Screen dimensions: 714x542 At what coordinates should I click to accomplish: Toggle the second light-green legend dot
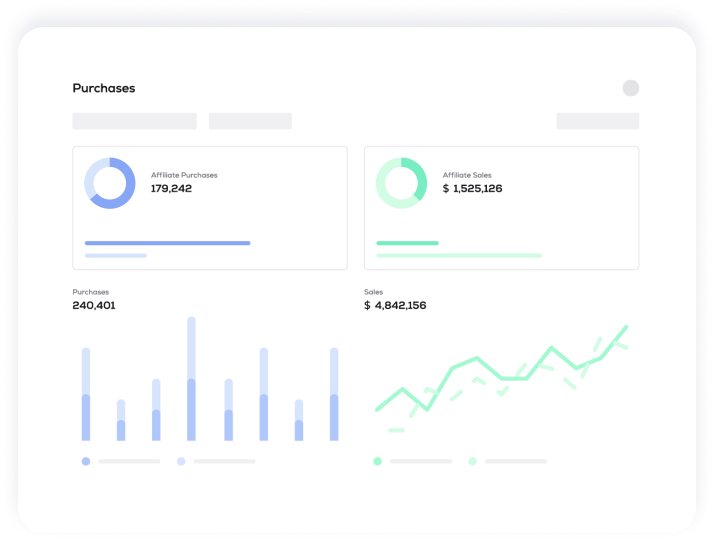point(472,461)
